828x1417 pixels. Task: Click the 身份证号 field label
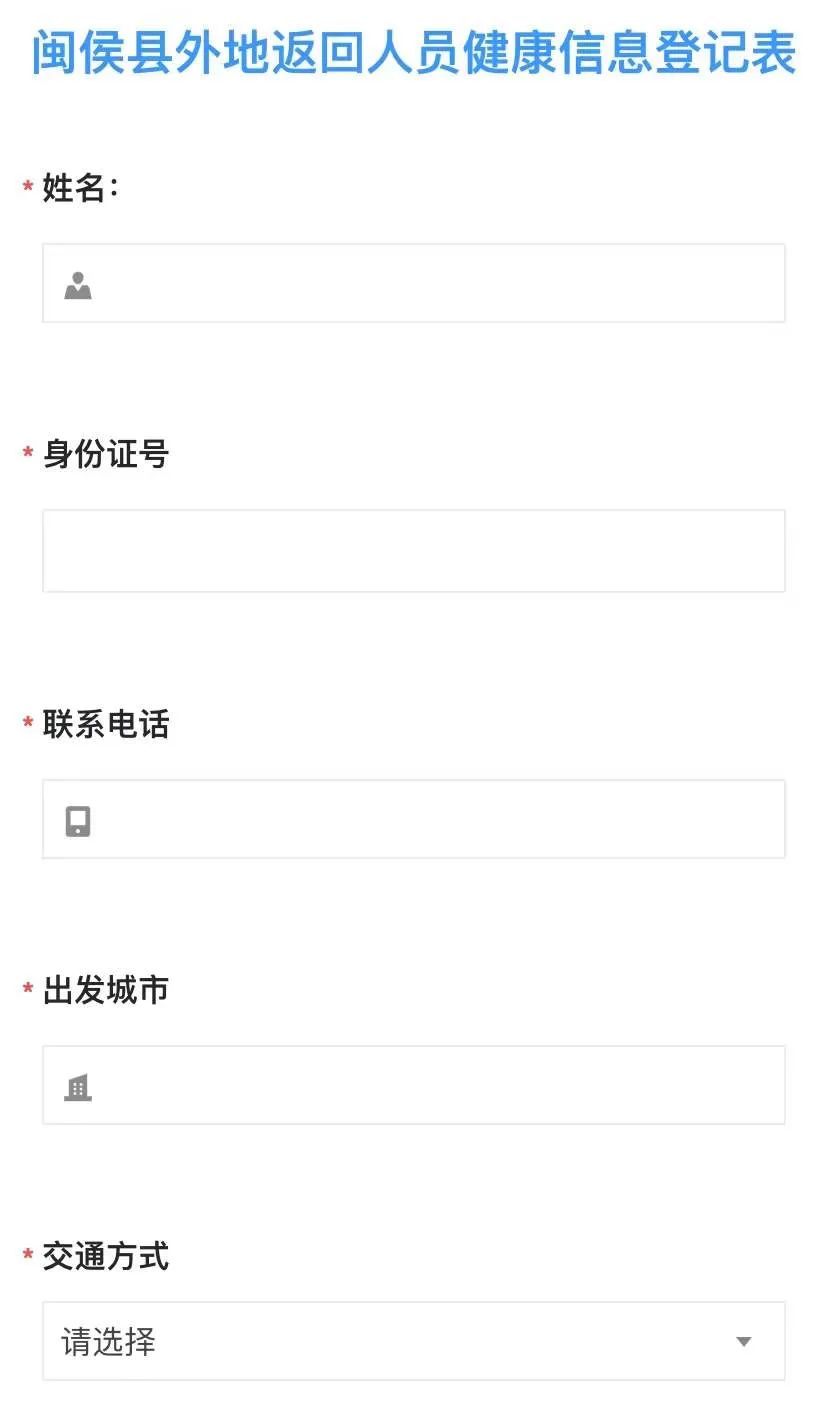tap(106, 455)
